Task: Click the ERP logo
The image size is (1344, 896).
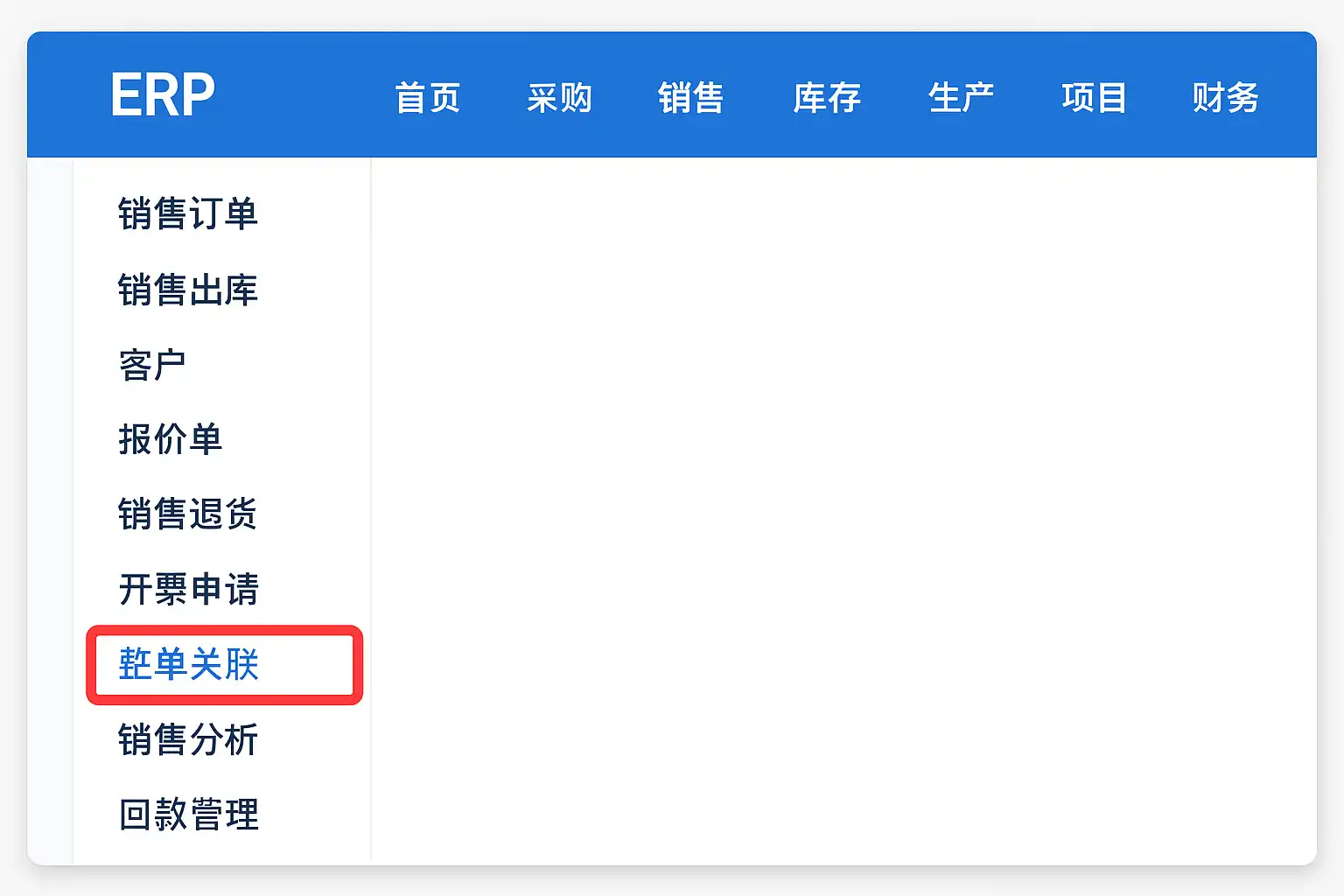Action: [x=163, y=95]
